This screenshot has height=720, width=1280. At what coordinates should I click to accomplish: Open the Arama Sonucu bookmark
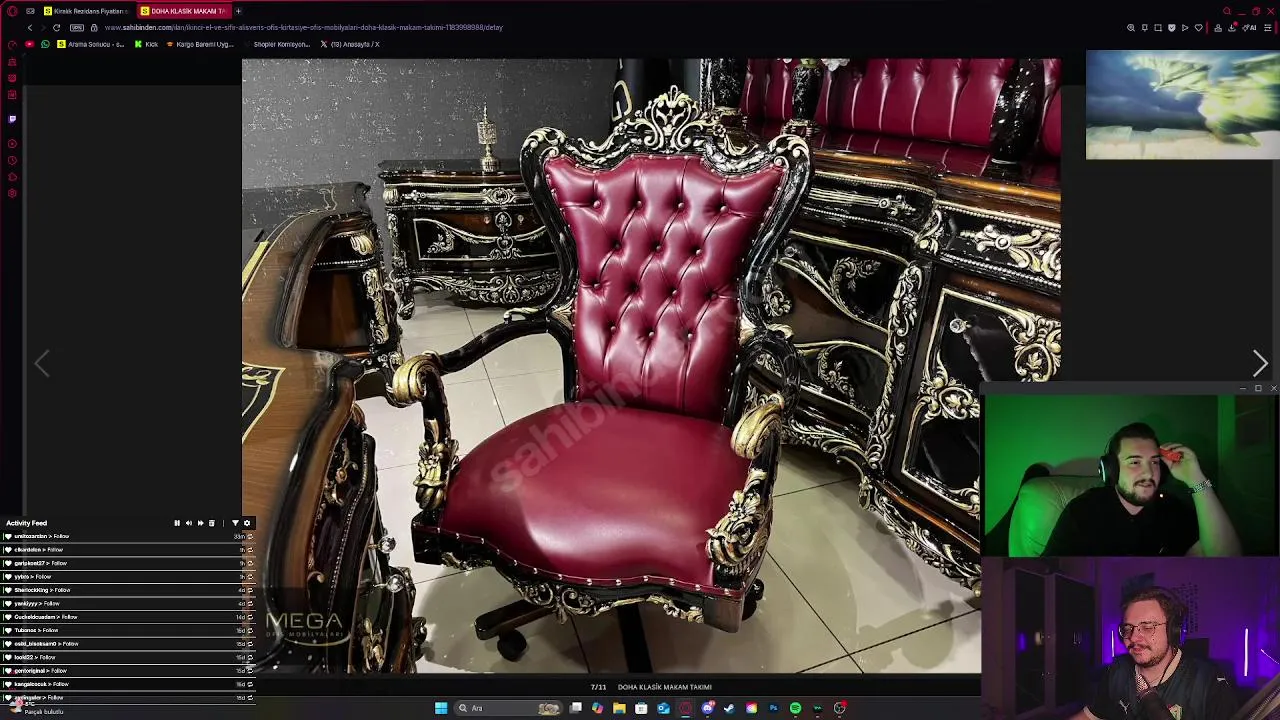(x=91, y=44)
